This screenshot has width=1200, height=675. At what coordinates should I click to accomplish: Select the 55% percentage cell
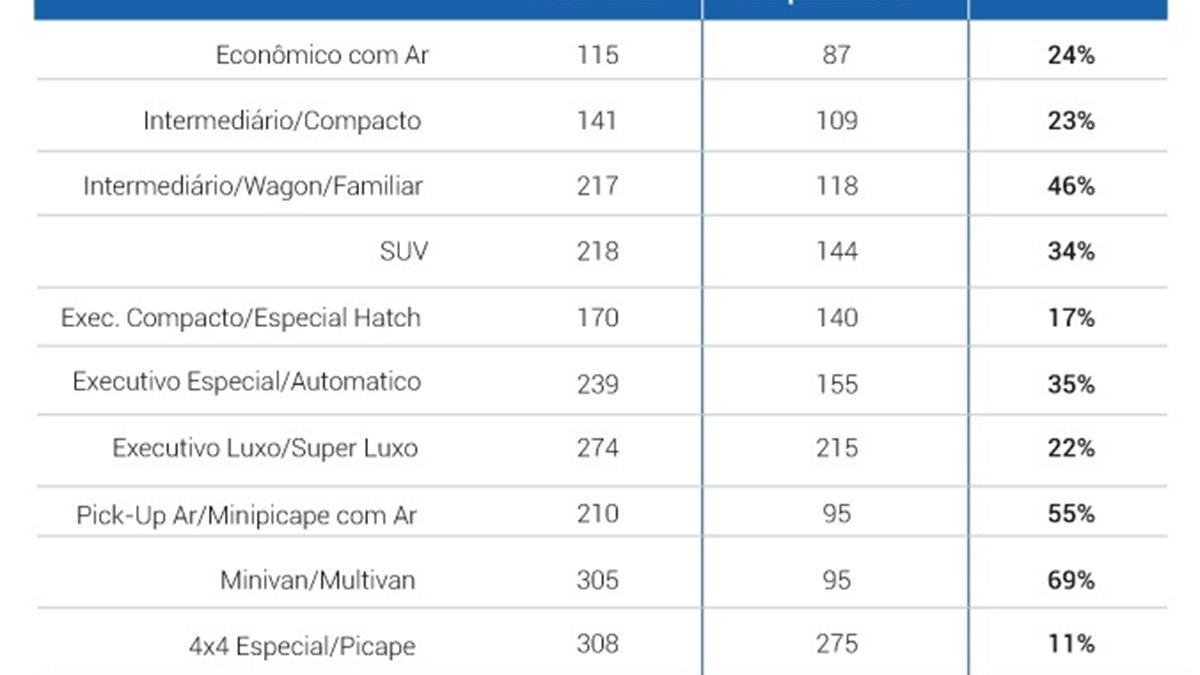pyautogui.click(x=1071, y=514)
